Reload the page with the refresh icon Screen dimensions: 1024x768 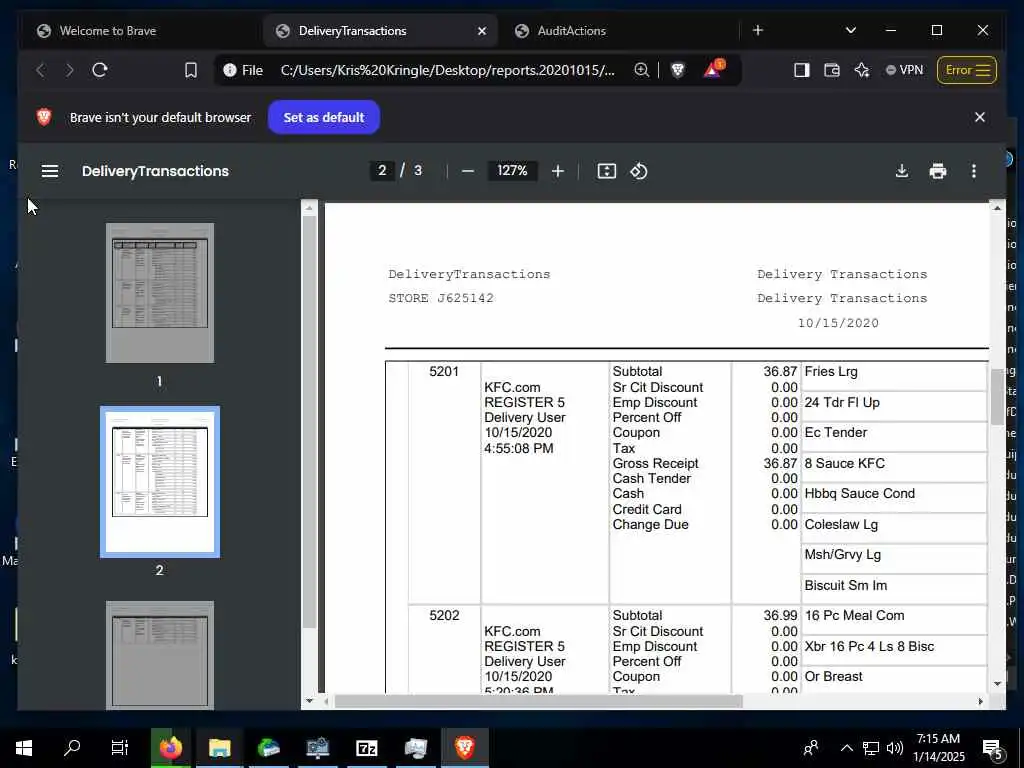[100, 70]
